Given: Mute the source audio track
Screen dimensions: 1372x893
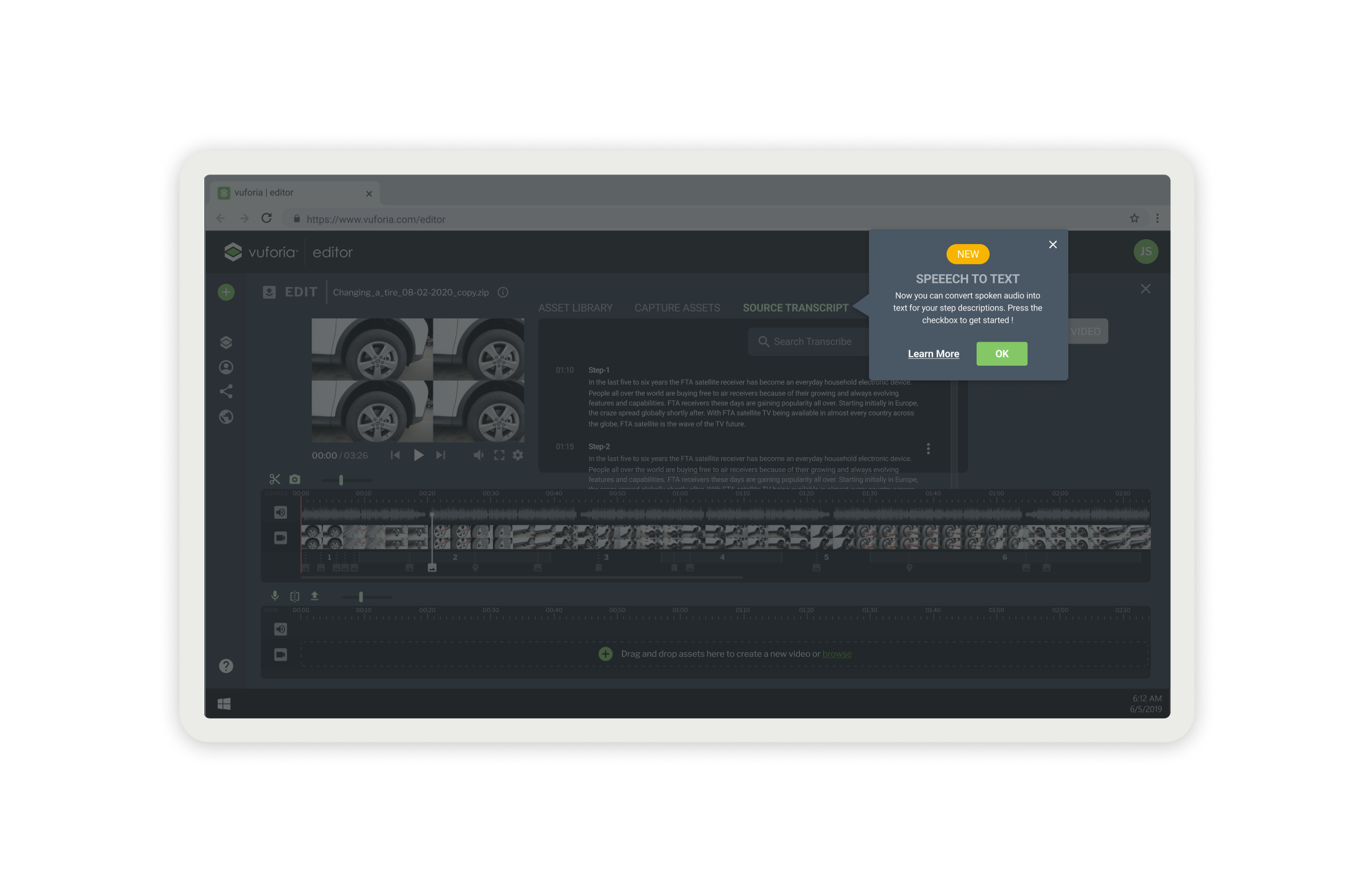Looking at the screenshot, I should pos(280,512).
